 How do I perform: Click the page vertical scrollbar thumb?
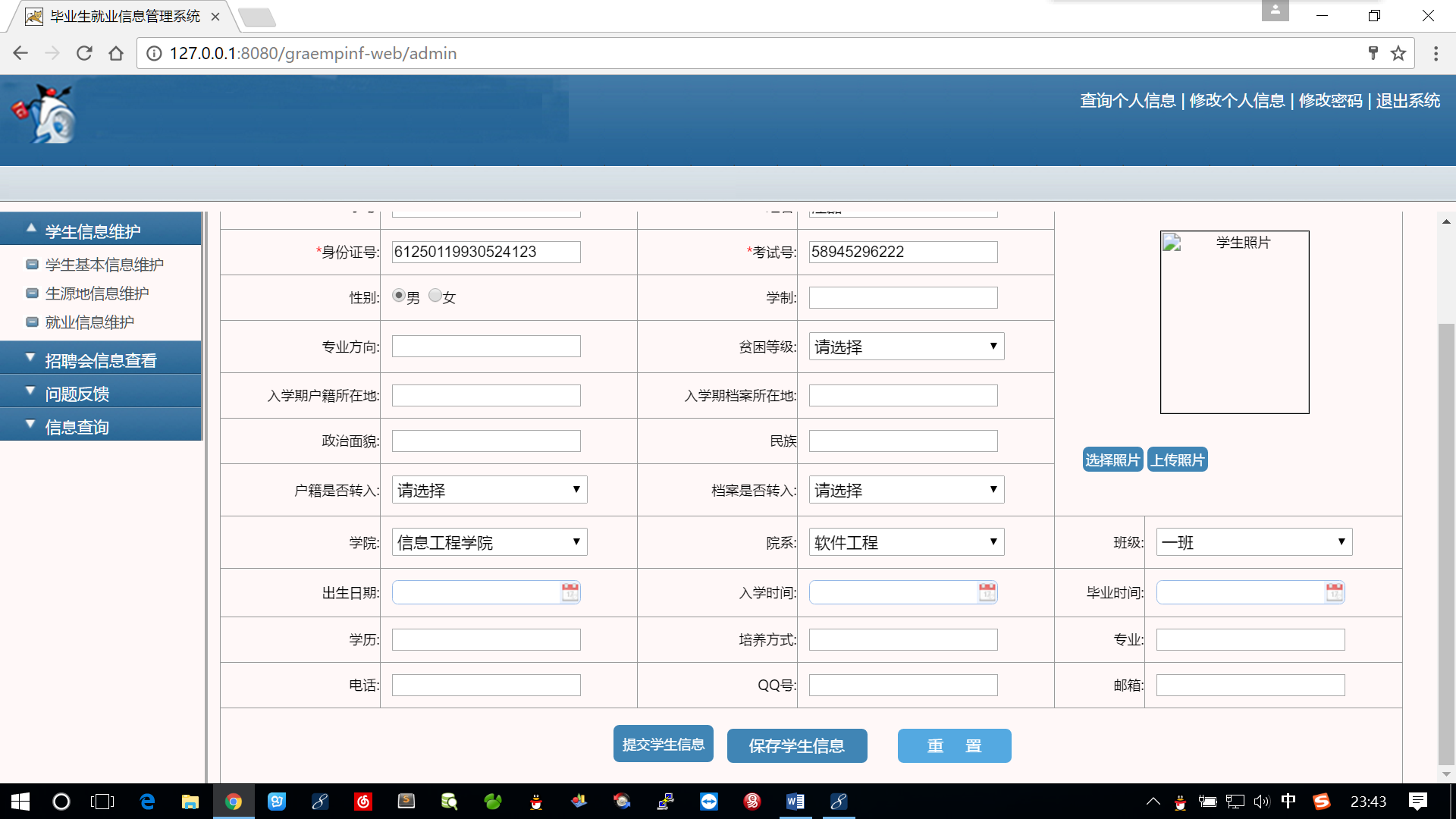pyautogui.click(x=1446, y=543)
